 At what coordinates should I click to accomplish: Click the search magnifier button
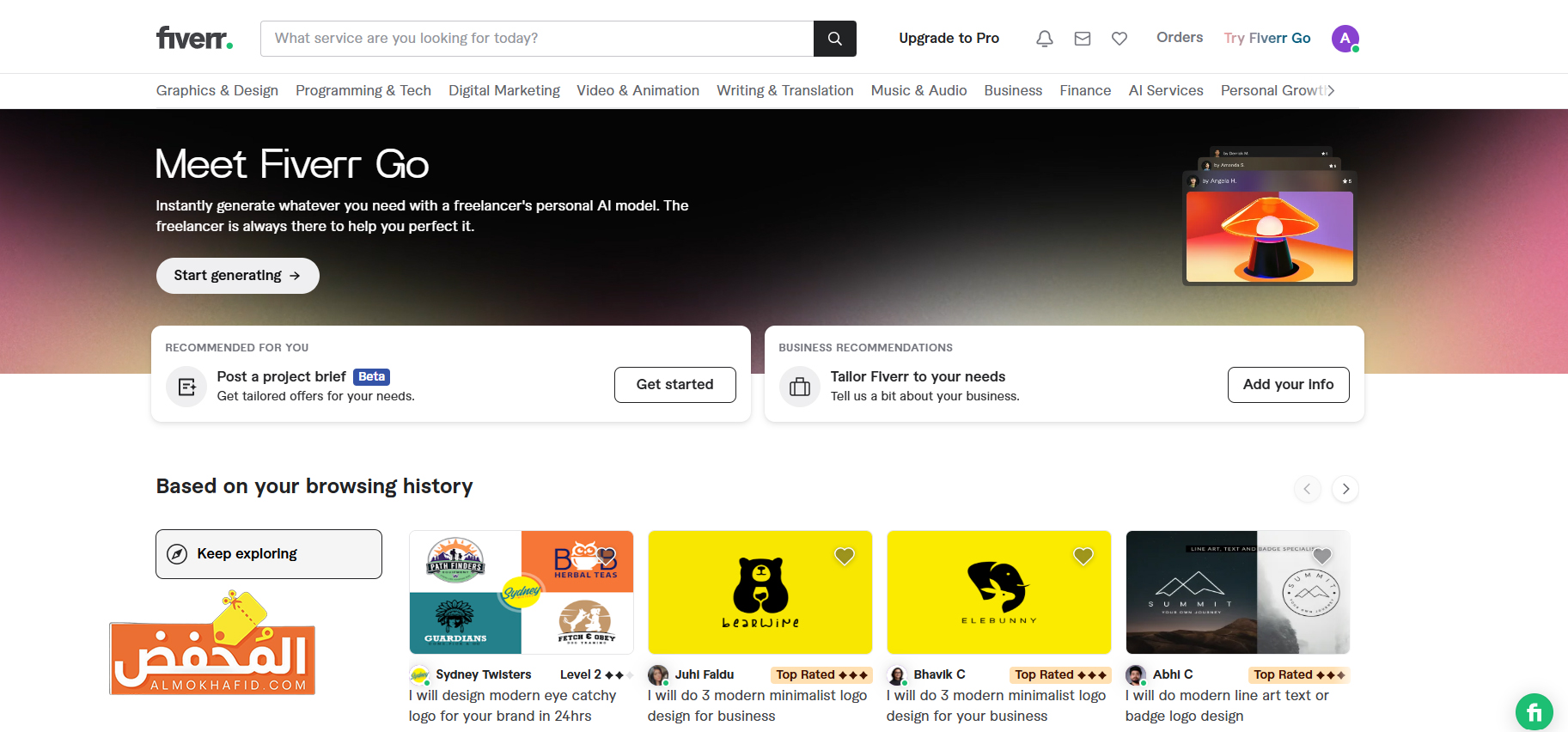point(834,39)
